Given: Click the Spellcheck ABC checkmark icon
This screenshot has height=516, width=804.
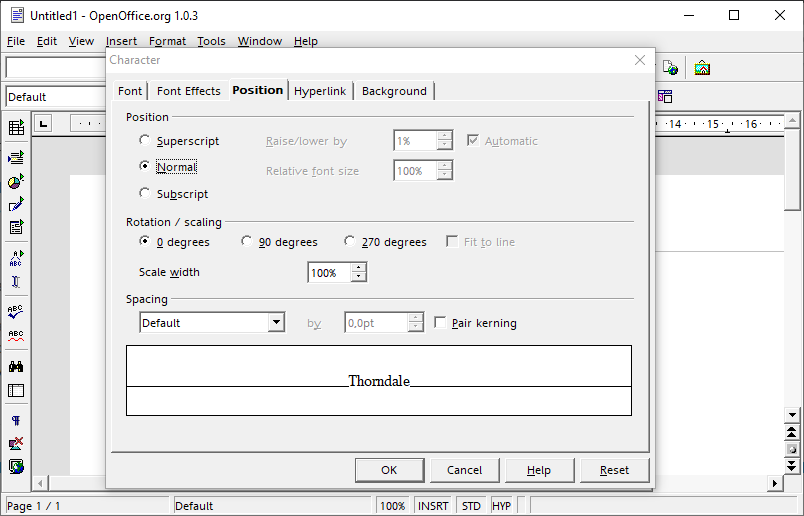Looking at the screenshot, I should point(16,311).
